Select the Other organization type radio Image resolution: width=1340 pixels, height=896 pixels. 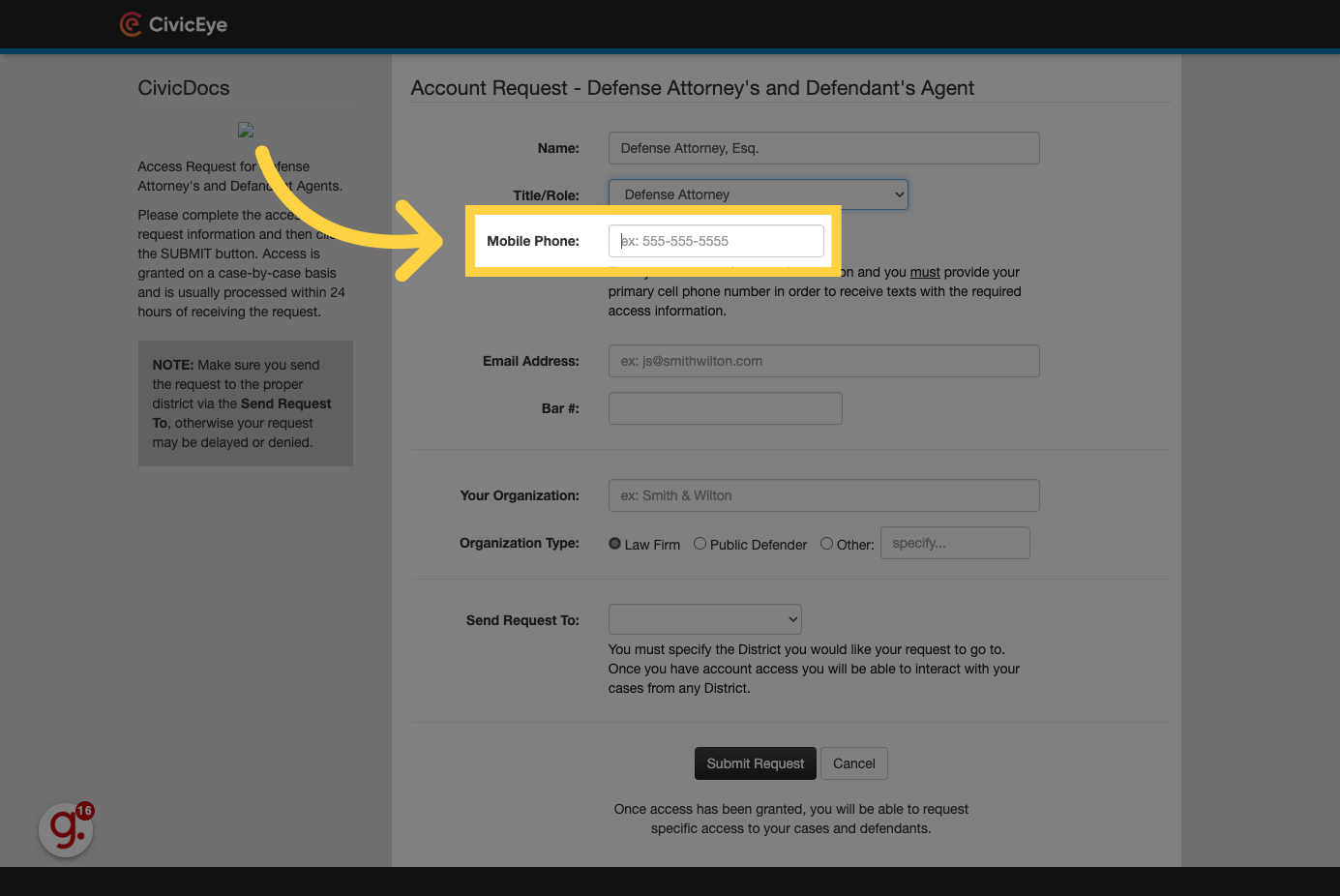pos(826,544)
